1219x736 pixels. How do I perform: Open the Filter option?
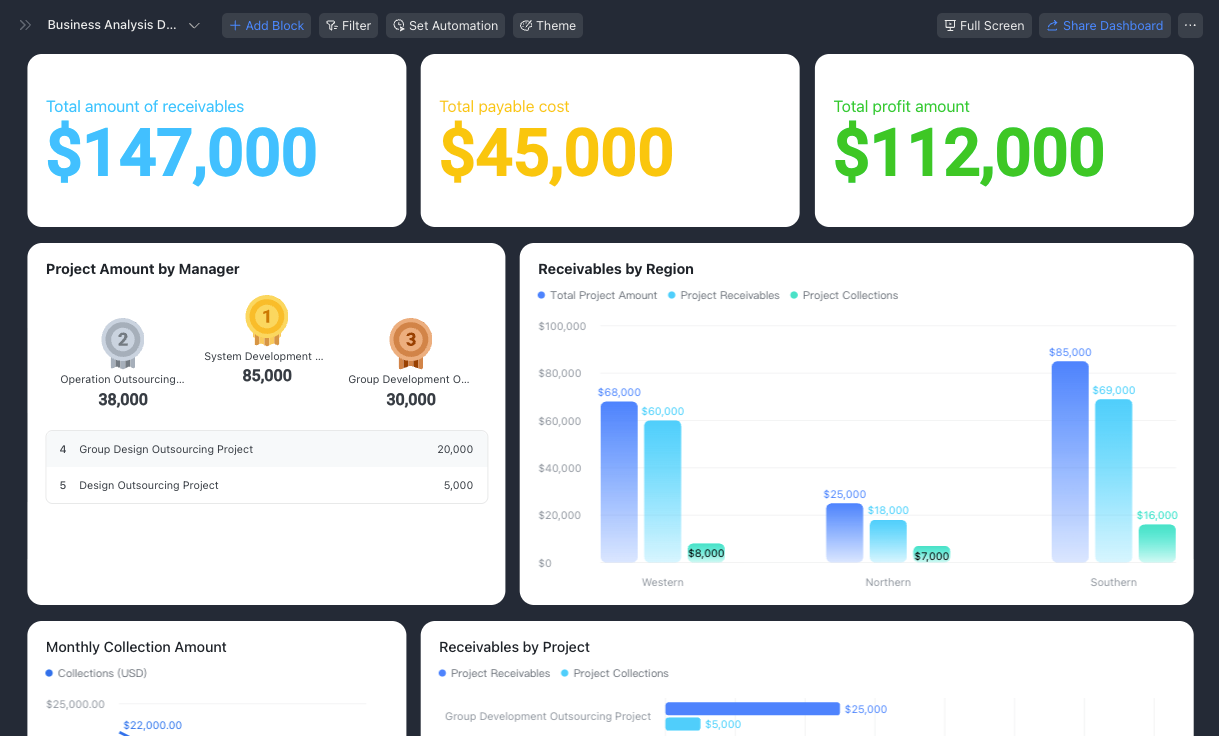coord(348,25)
